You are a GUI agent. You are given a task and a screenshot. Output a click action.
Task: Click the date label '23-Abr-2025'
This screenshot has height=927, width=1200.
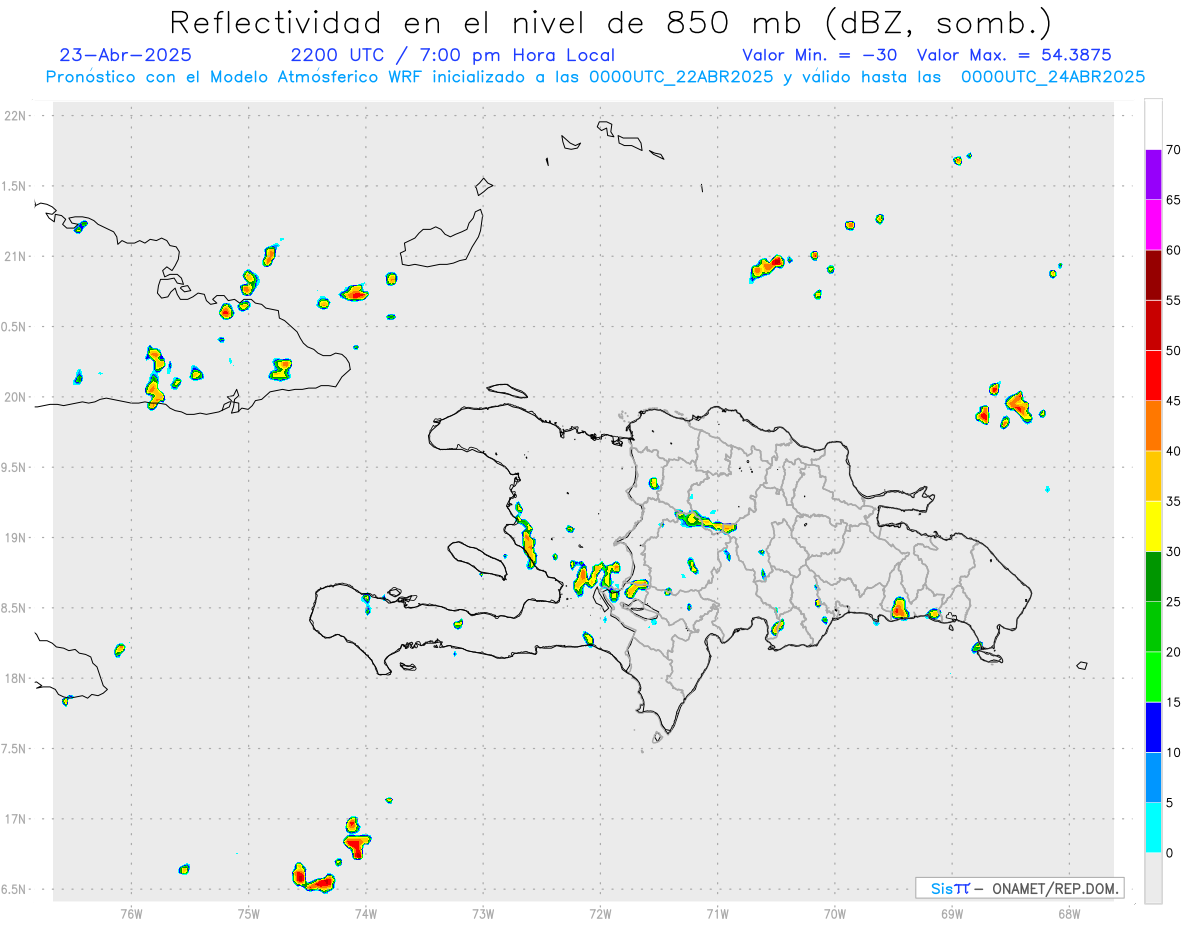coord(126,55)
